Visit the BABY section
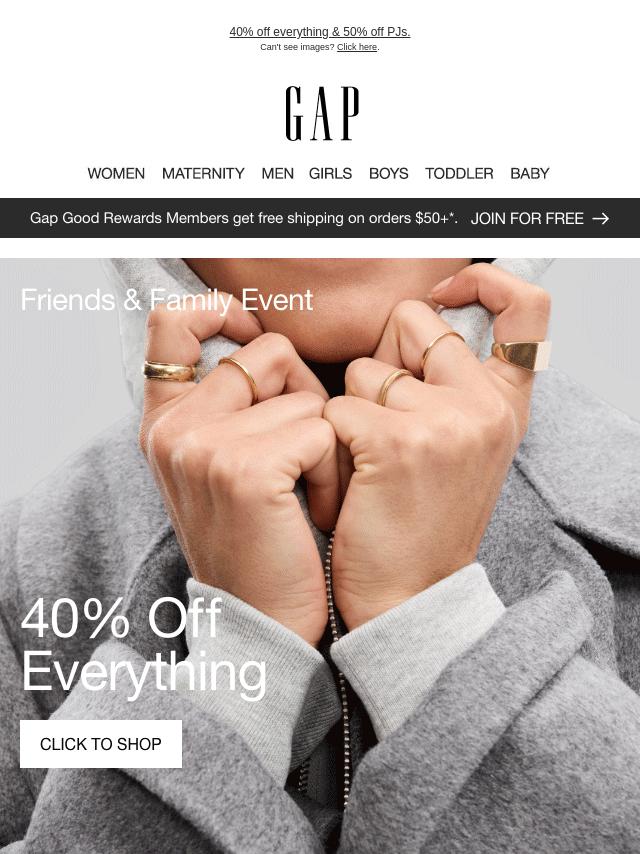This screenshot has width=640, height=854. [x=529, y=173]
